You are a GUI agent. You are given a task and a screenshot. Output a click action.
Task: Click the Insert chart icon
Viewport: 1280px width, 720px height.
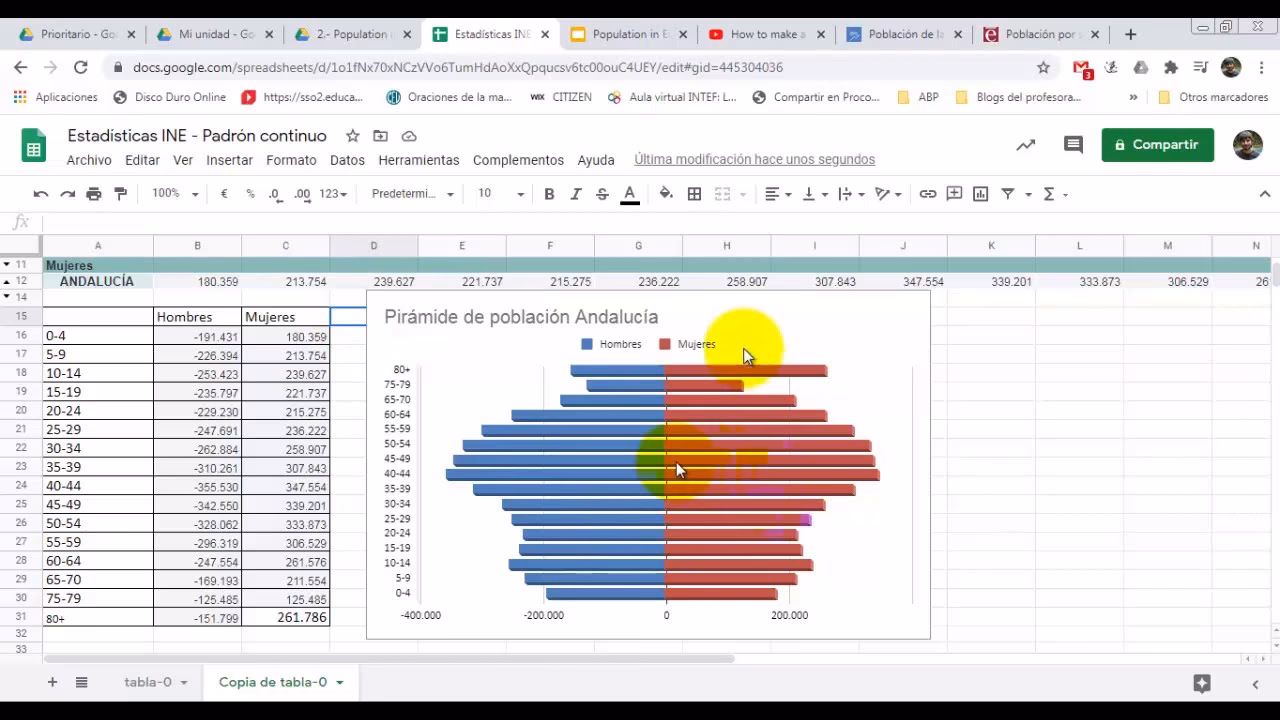980,194
